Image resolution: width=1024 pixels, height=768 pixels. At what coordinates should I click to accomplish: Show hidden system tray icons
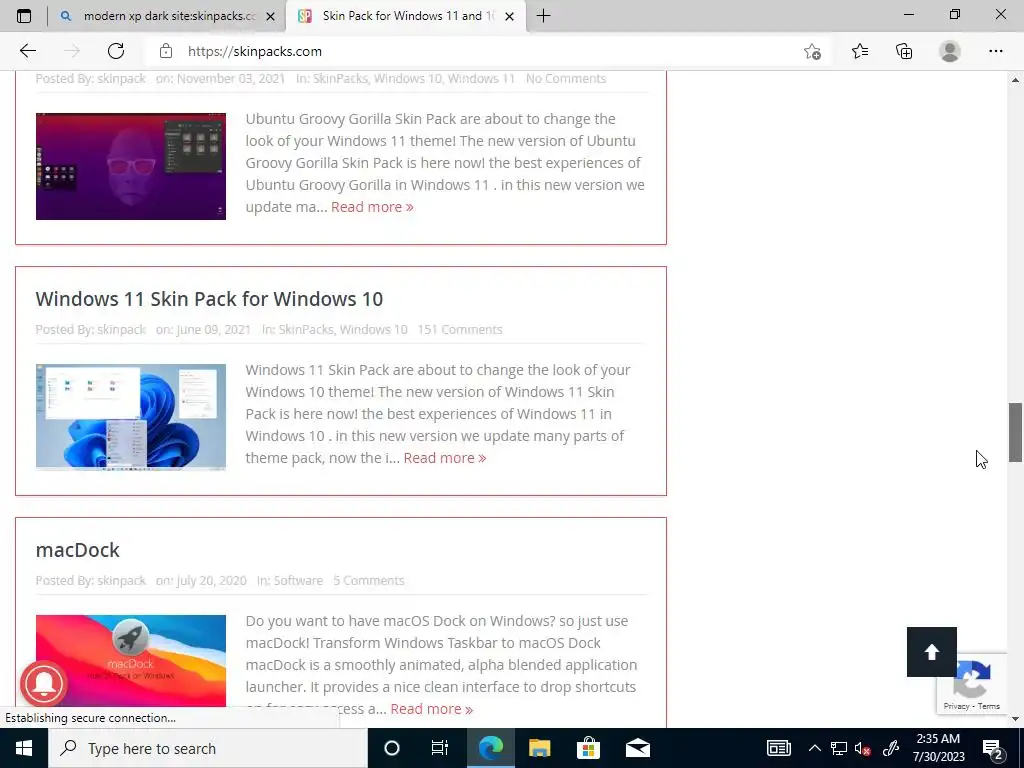814,748
